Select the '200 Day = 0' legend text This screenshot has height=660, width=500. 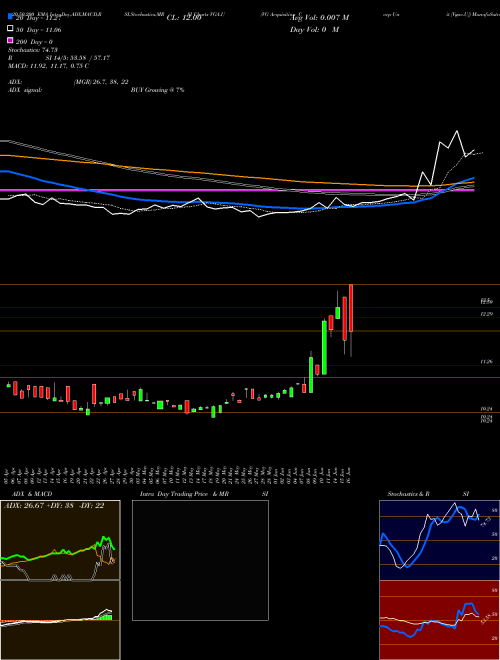click(x=34, y=42)
